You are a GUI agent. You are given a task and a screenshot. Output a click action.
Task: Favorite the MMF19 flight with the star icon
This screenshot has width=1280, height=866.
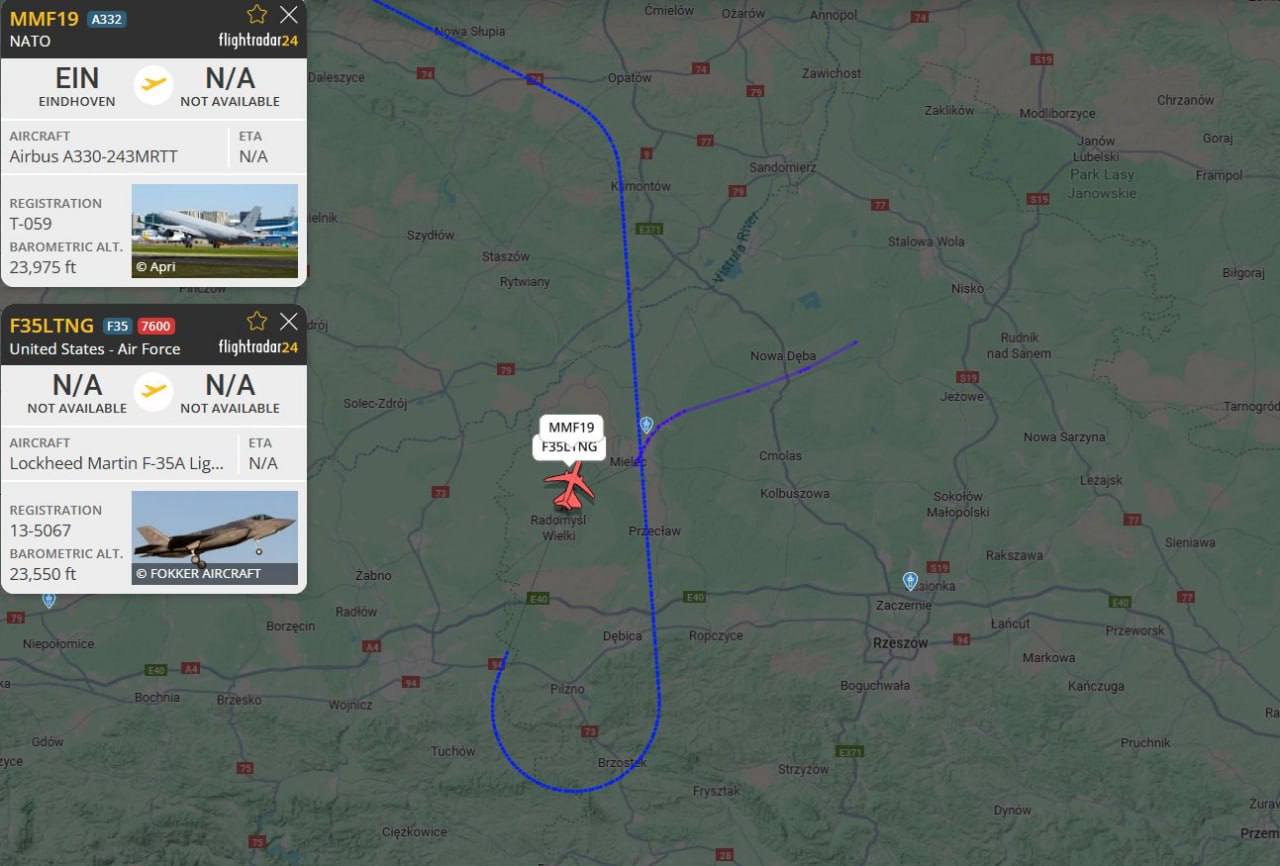tap(257, 14)
